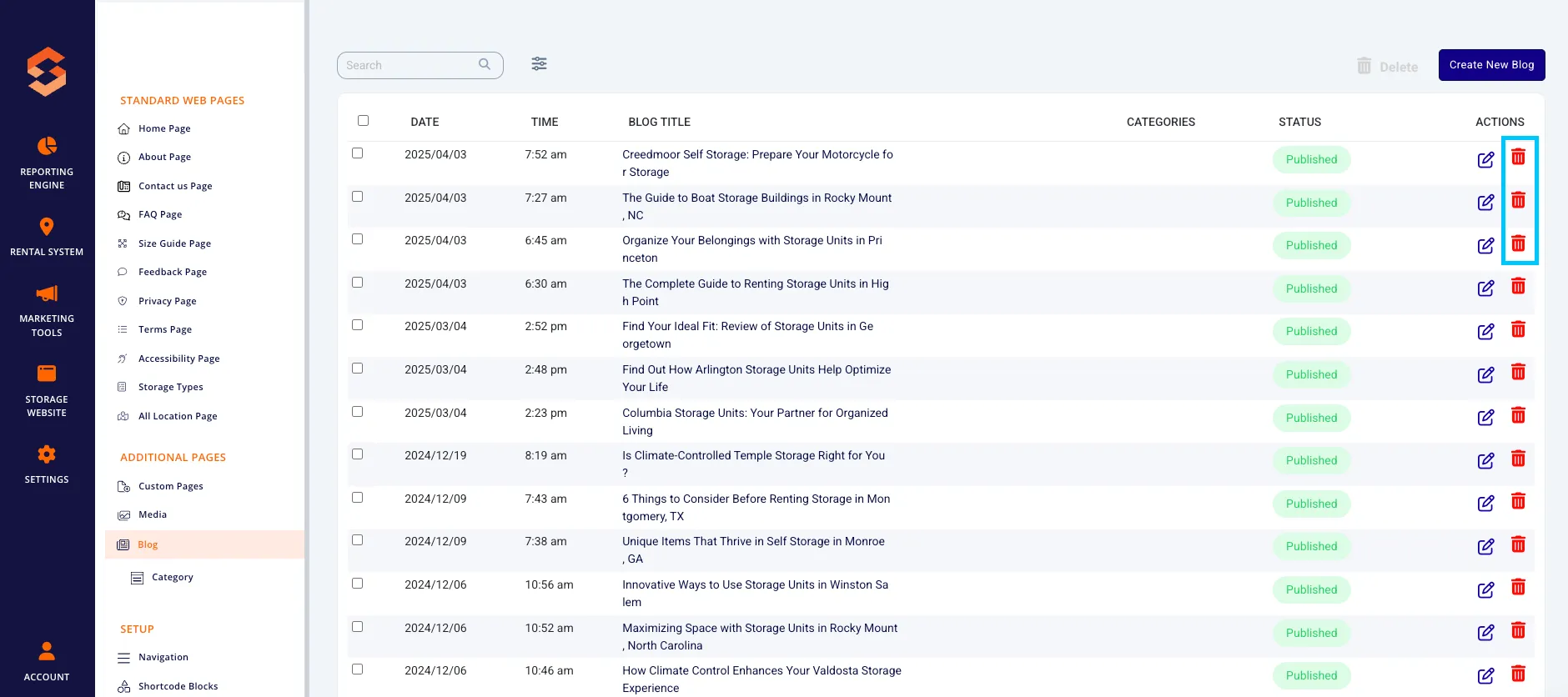This screenshot has width=1568, height=697.
Task: Edit the Climate-Controlled Temple Storage post
Action: point(1485,460)
